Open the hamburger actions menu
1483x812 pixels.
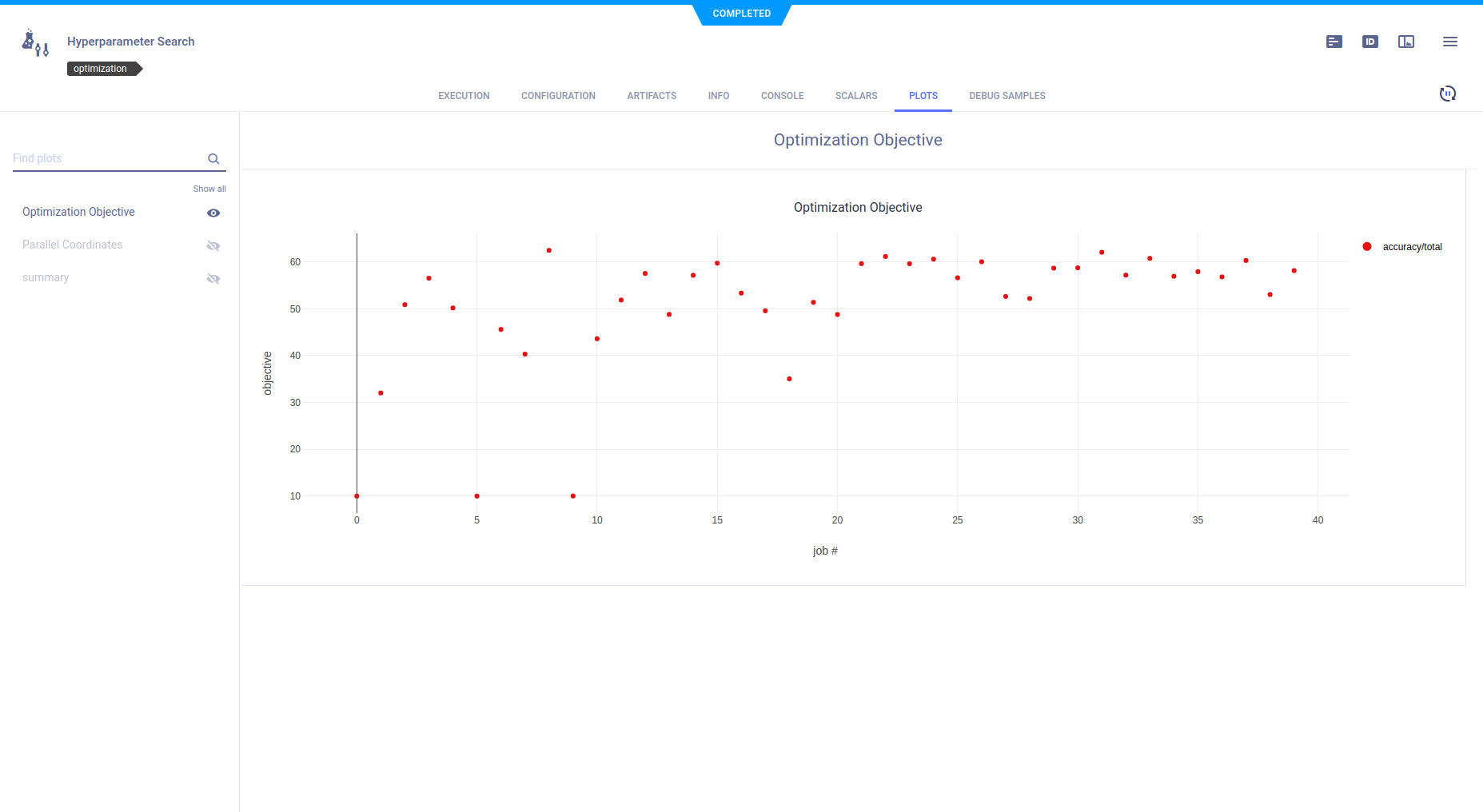pyautogui.click(x=1449, y=42)
